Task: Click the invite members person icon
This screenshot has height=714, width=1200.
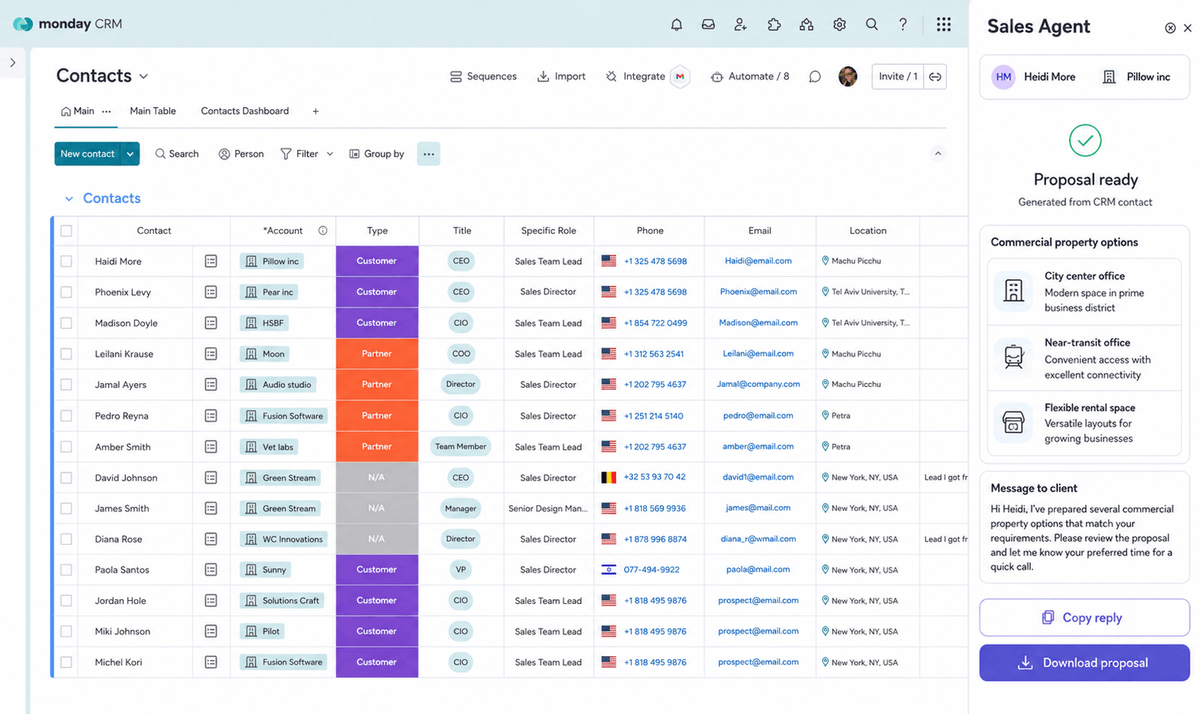Action: point(740,24)
